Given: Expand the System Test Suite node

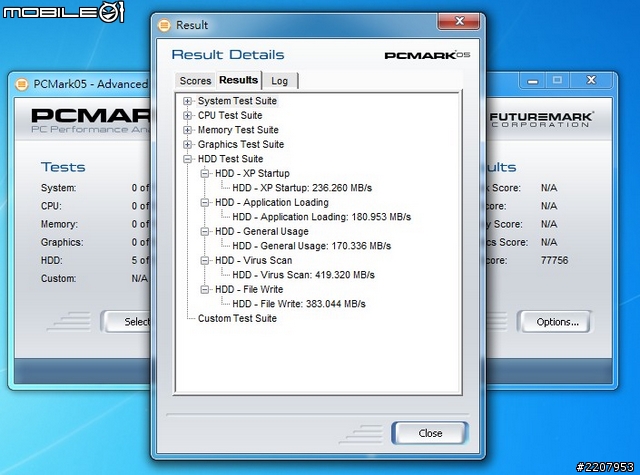Looking at the screenshot, I should (x=187, y=101).
